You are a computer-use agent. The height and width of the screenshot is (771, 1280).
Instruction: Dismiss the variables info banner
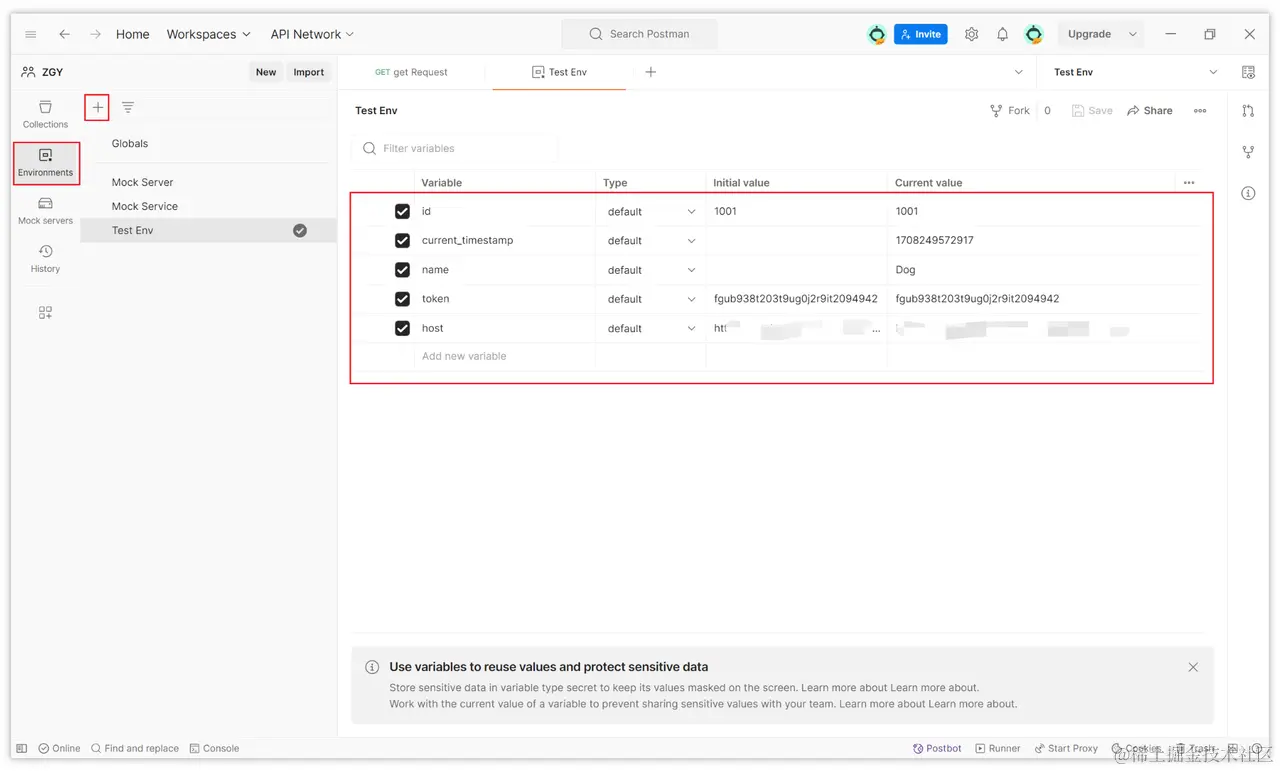[x=1193, y=667]
